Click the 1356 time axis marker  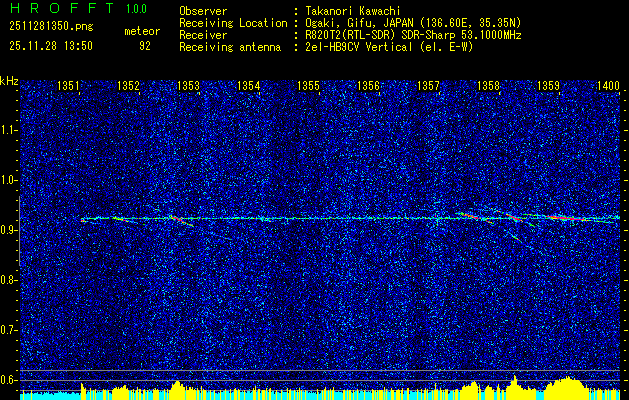[369, 85]
